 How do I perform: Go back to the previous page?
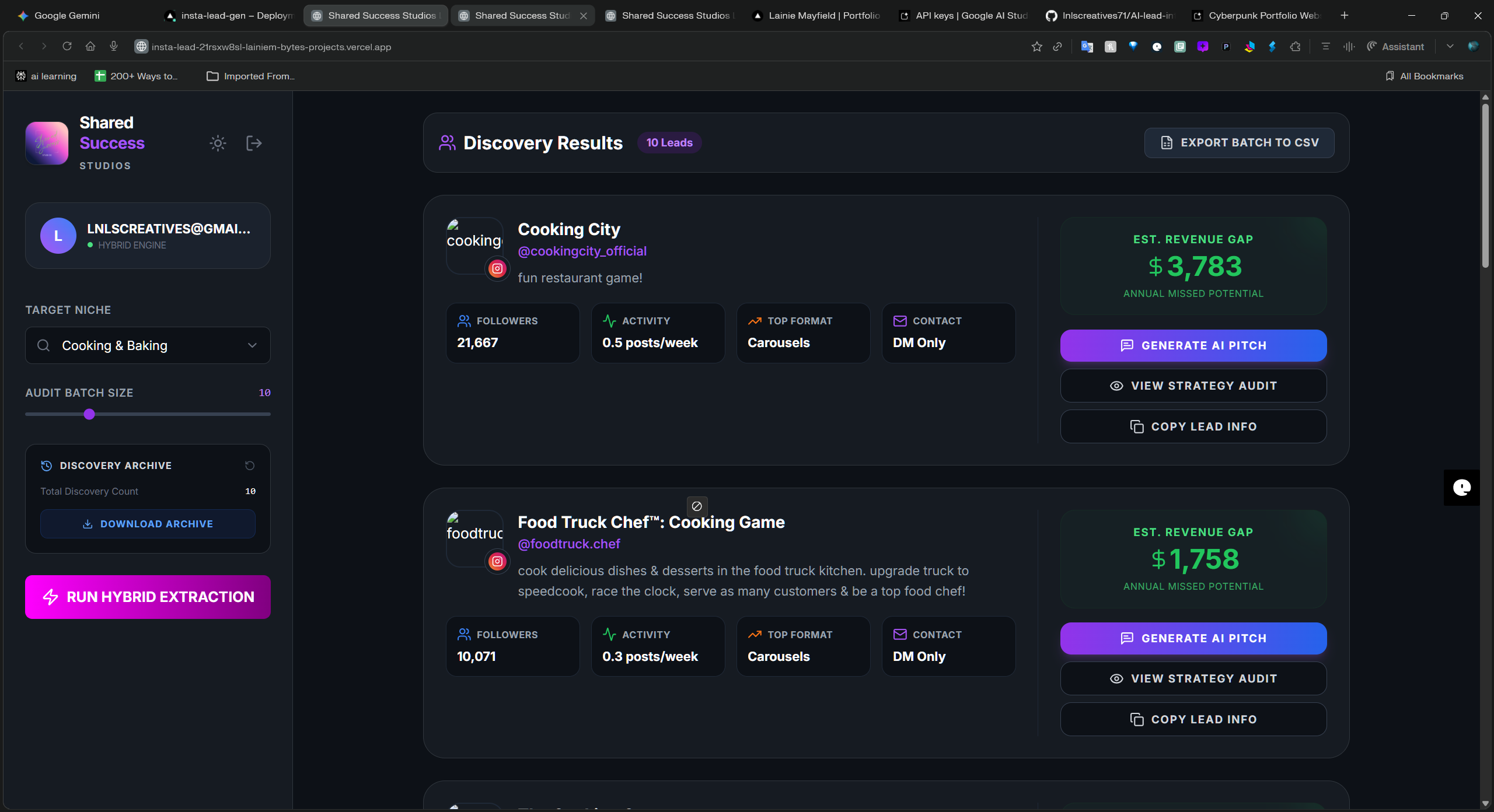click(21, 47)
